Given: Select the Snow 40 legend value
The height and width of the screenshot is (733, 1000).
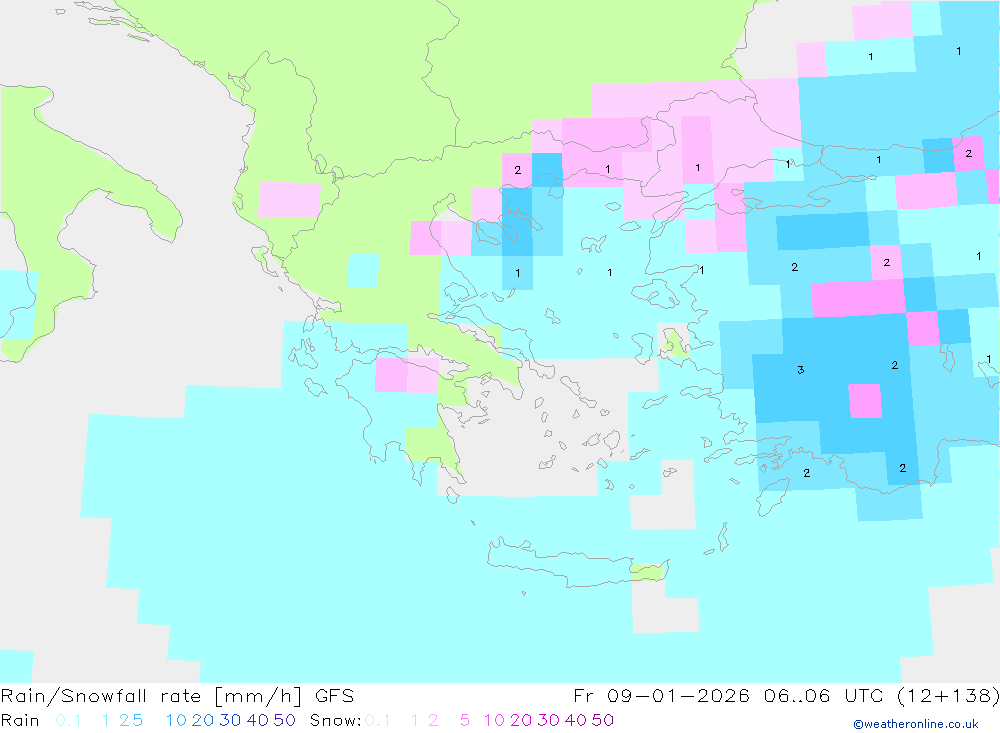Looking at the screenshot, I should 576,720.
